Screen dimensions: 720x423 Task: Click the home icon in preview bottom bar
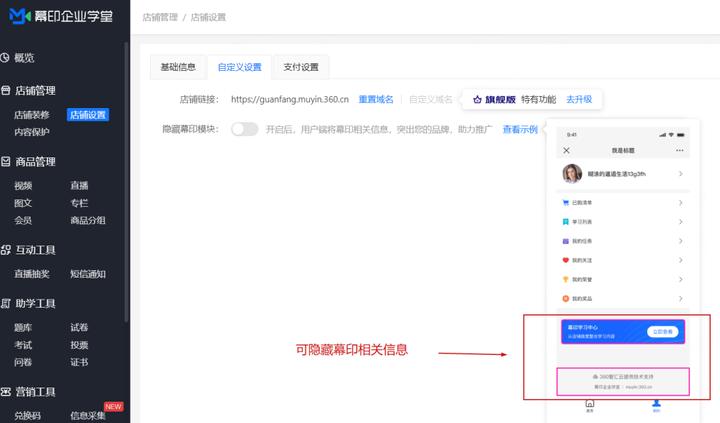(590, 404)
